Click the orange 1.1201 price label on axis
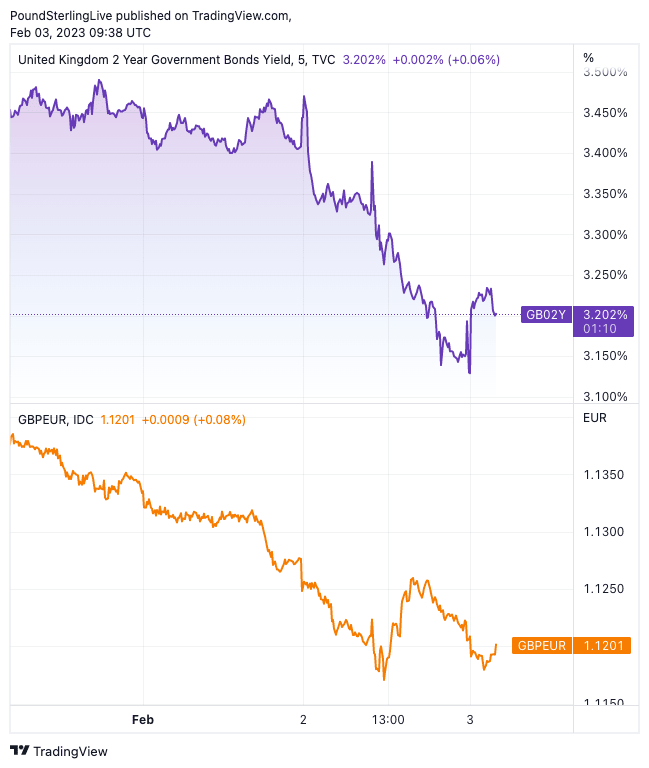The width and height of the screenshot is (649, 768). pyautogui.click(x=603, y=646)
